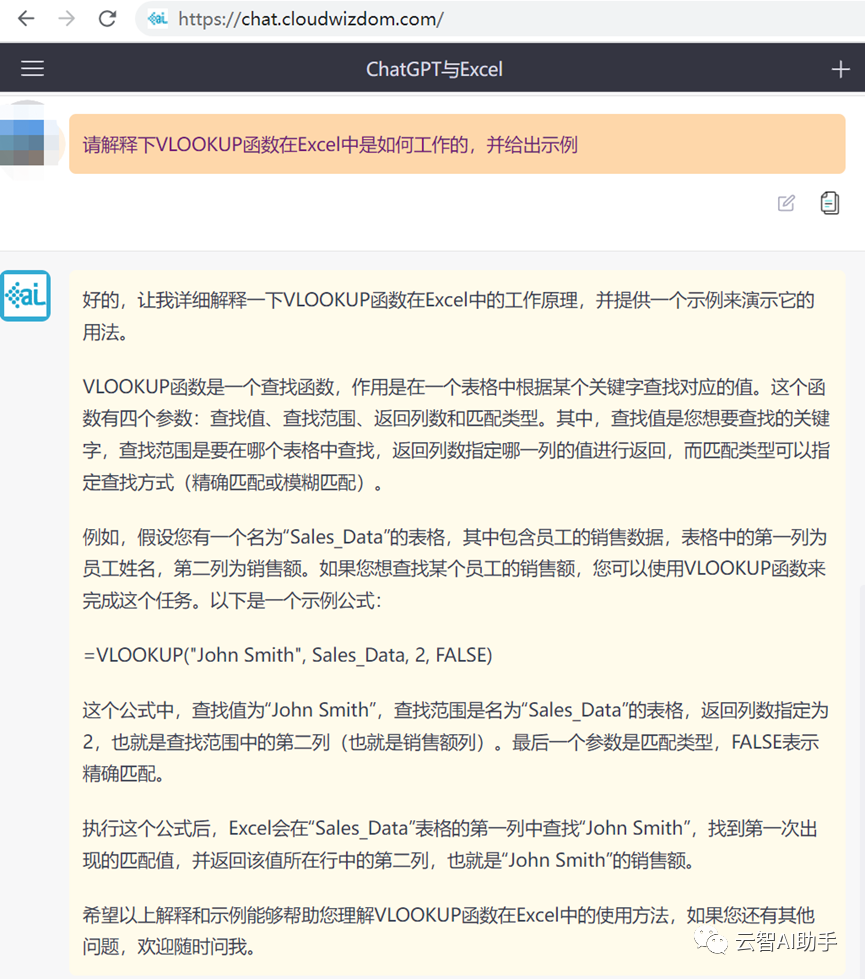The width and height of the screenshot is (865, 979).
Task: Edit the user message with the pencil icon
Action: [786, 203]
